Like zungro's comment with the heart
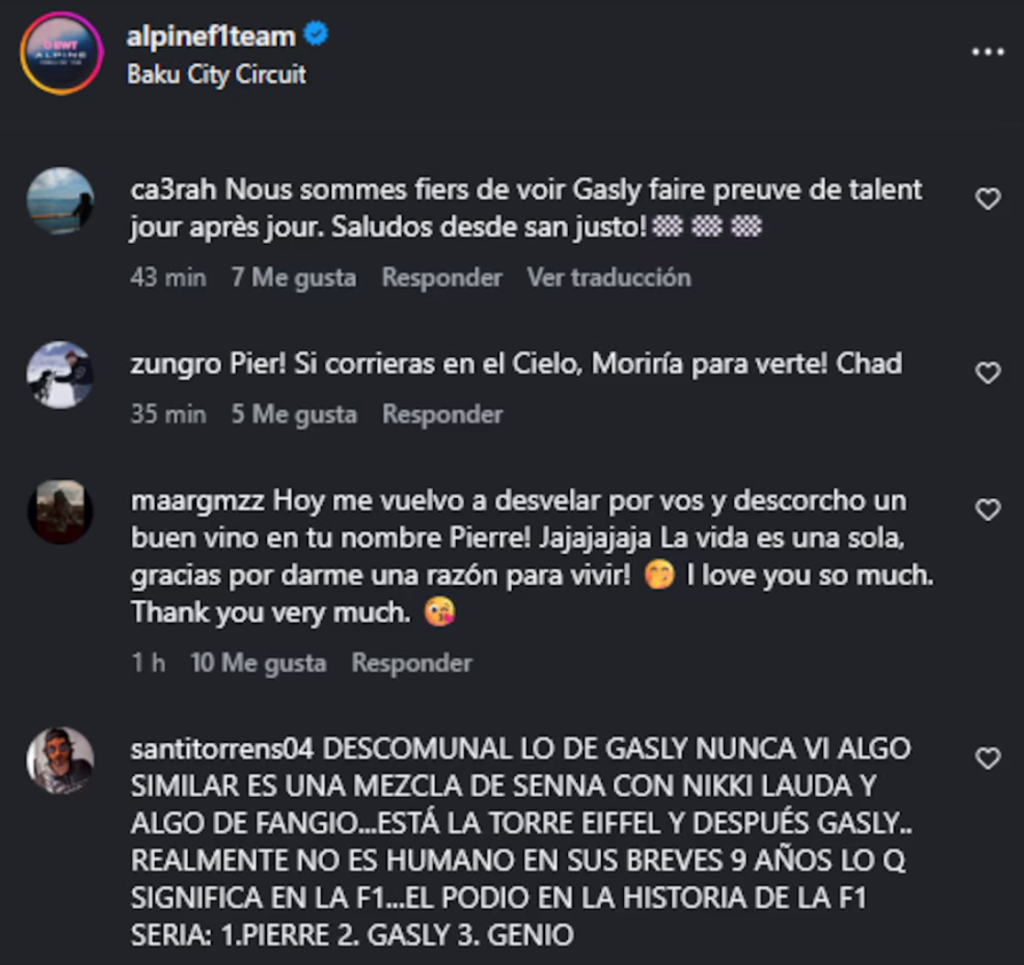This screenshot has width=1024, height=965. pos(987,373)
